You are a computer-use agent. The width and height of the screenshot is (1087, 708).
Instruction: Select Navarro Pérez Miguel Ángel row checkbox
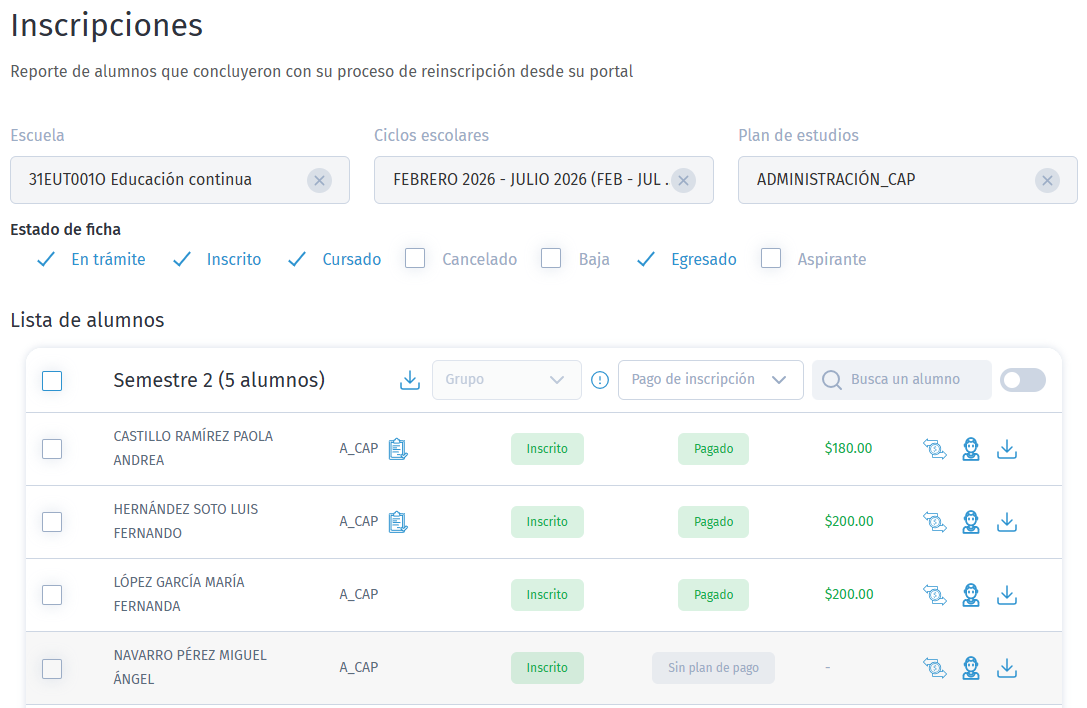tap(52, 668)
